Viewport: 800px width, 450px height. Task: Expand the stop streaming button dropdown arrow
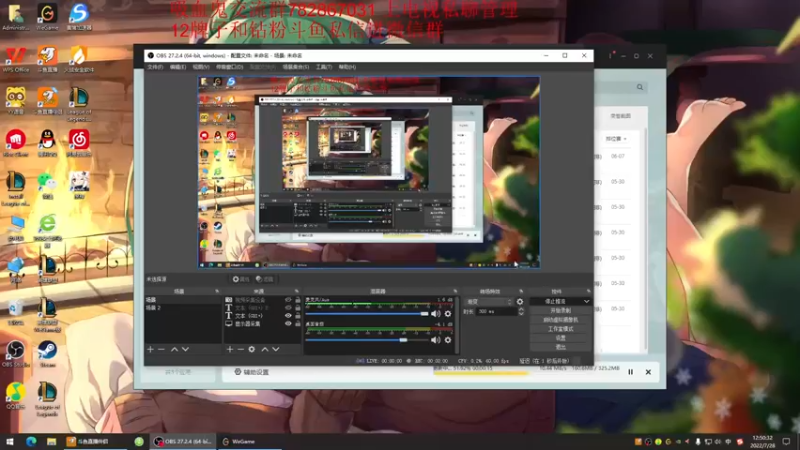point(586,302)
